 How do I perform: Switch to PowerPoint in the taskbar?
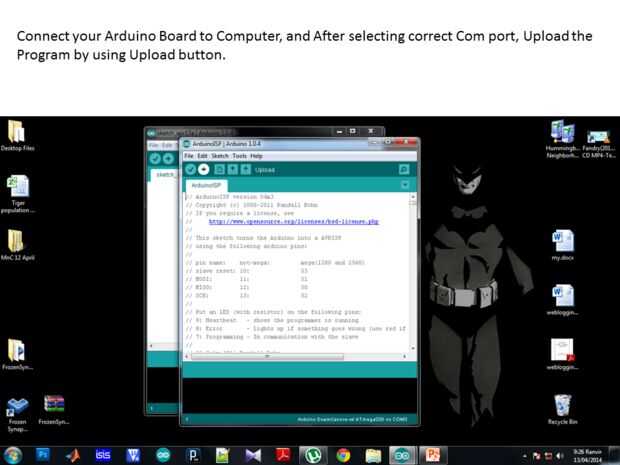click(433, 455)
